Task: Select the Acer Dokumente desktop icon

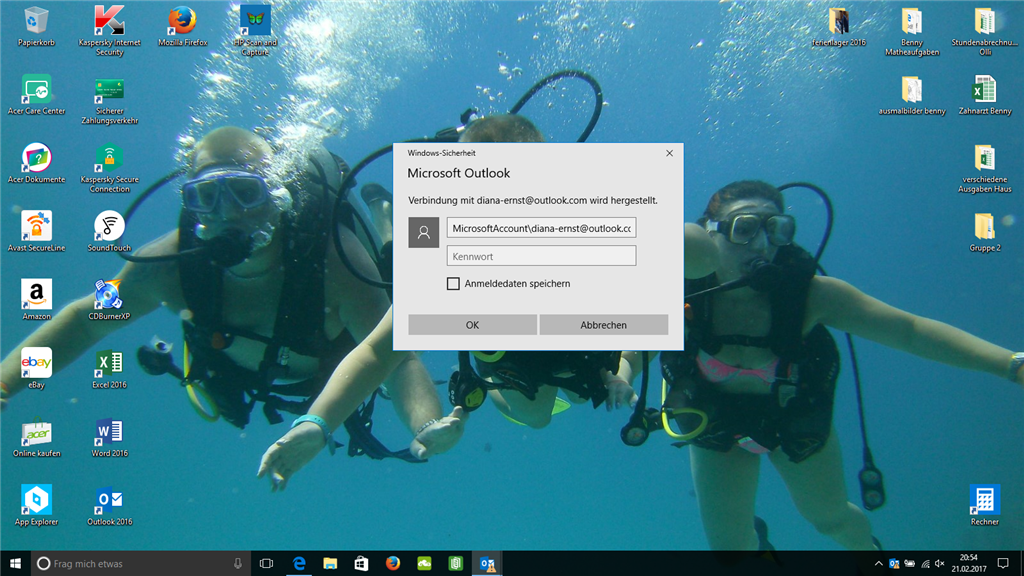Action: [37, 163]
